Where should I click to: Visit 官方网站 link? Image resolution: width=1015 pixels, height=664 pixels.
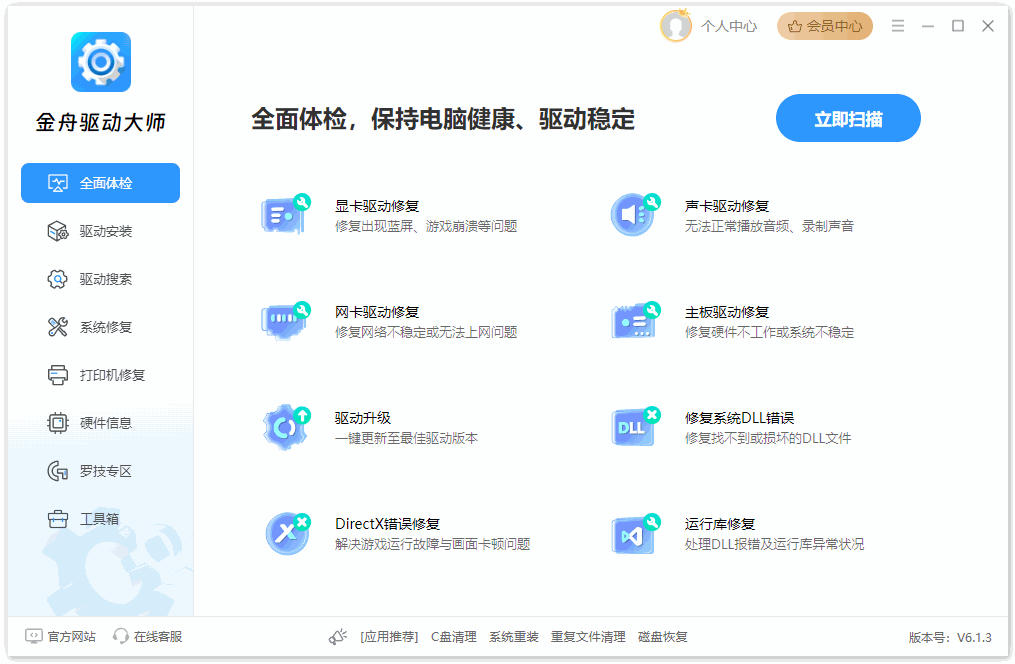(60, 637)
